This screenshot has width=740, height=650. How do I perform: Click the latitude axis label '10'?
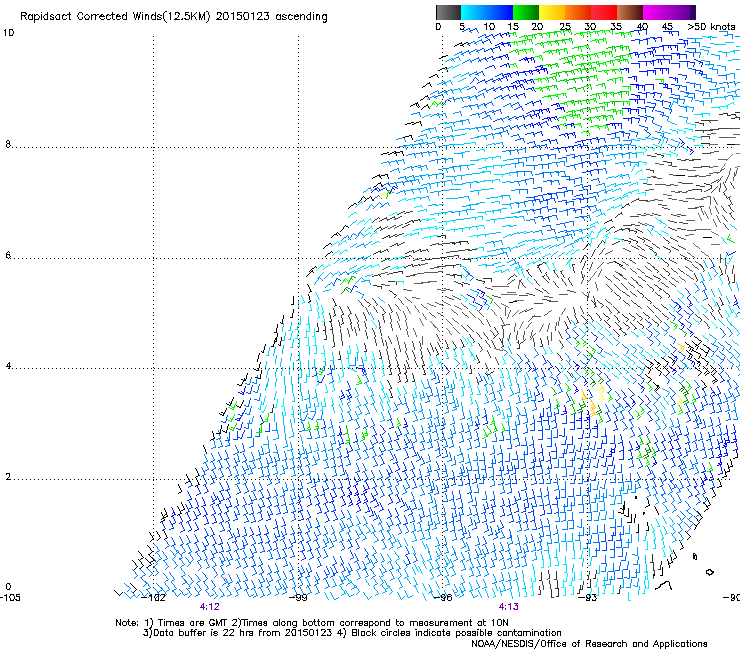(8, 33)
